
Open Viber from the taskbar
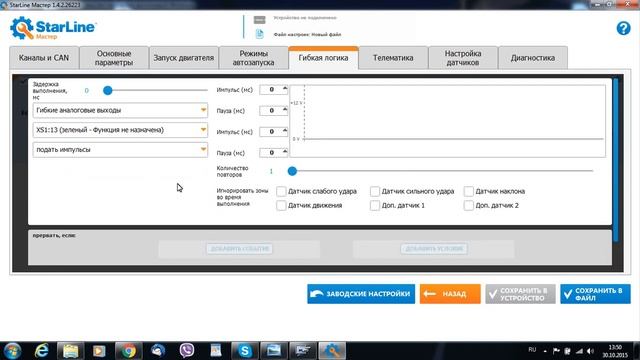187,351
